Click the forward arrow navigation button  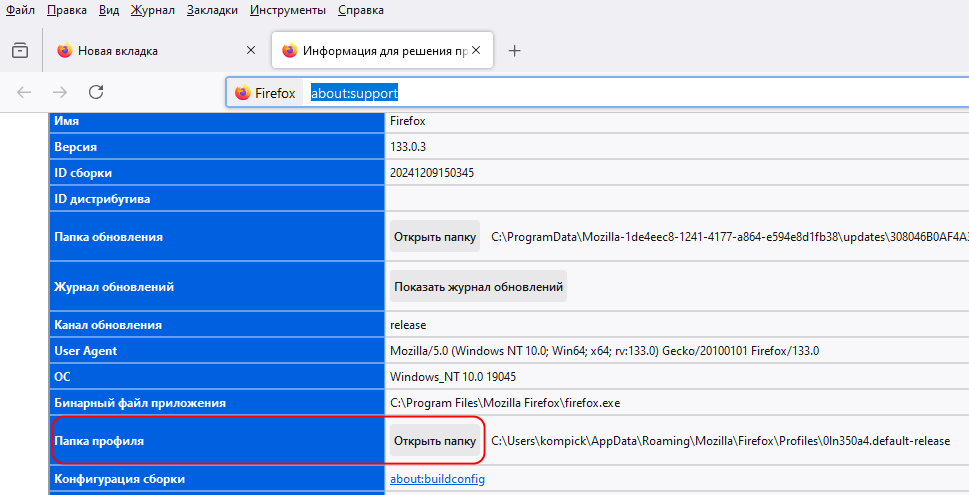pos(60,92)
